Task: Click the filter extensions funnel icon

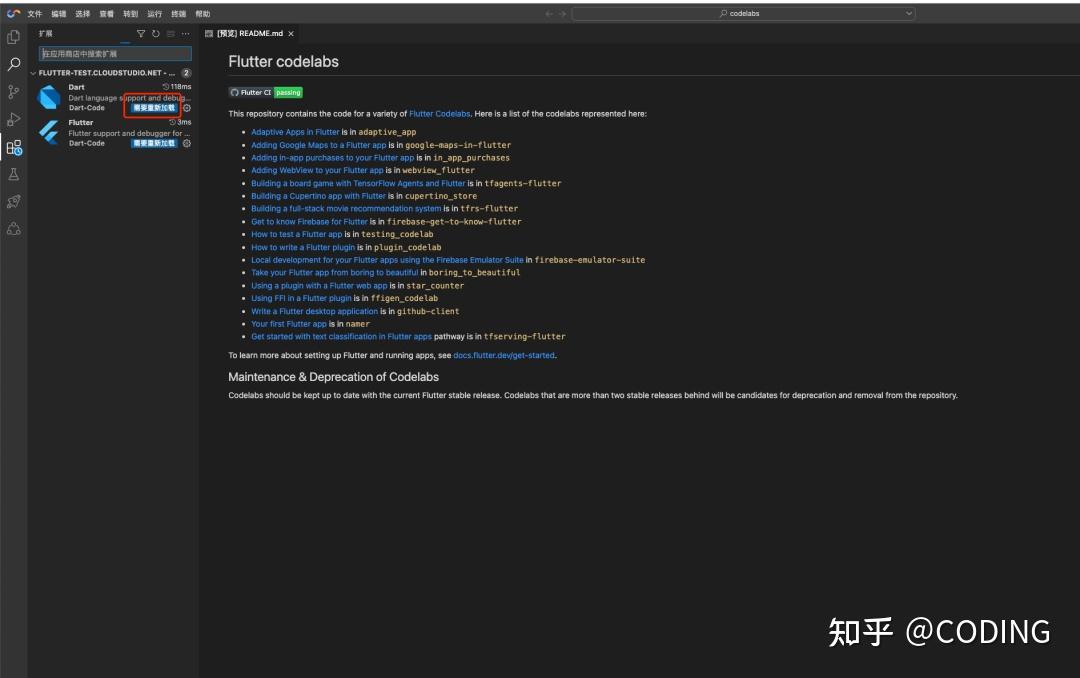Action: point(141,34)
